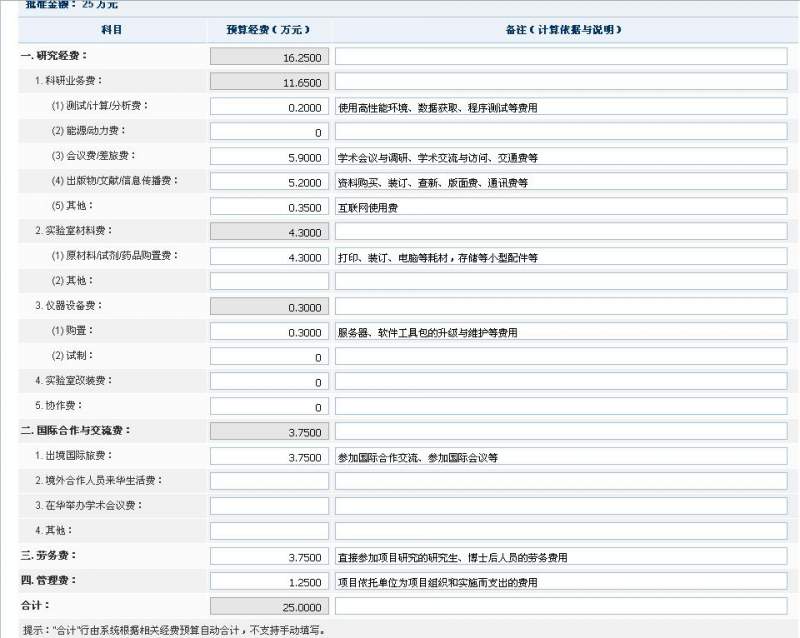Click the remark field reading 项目依托单位为项目组织
The height and width of the screenshot is (638, 800).
click(561, 582)
